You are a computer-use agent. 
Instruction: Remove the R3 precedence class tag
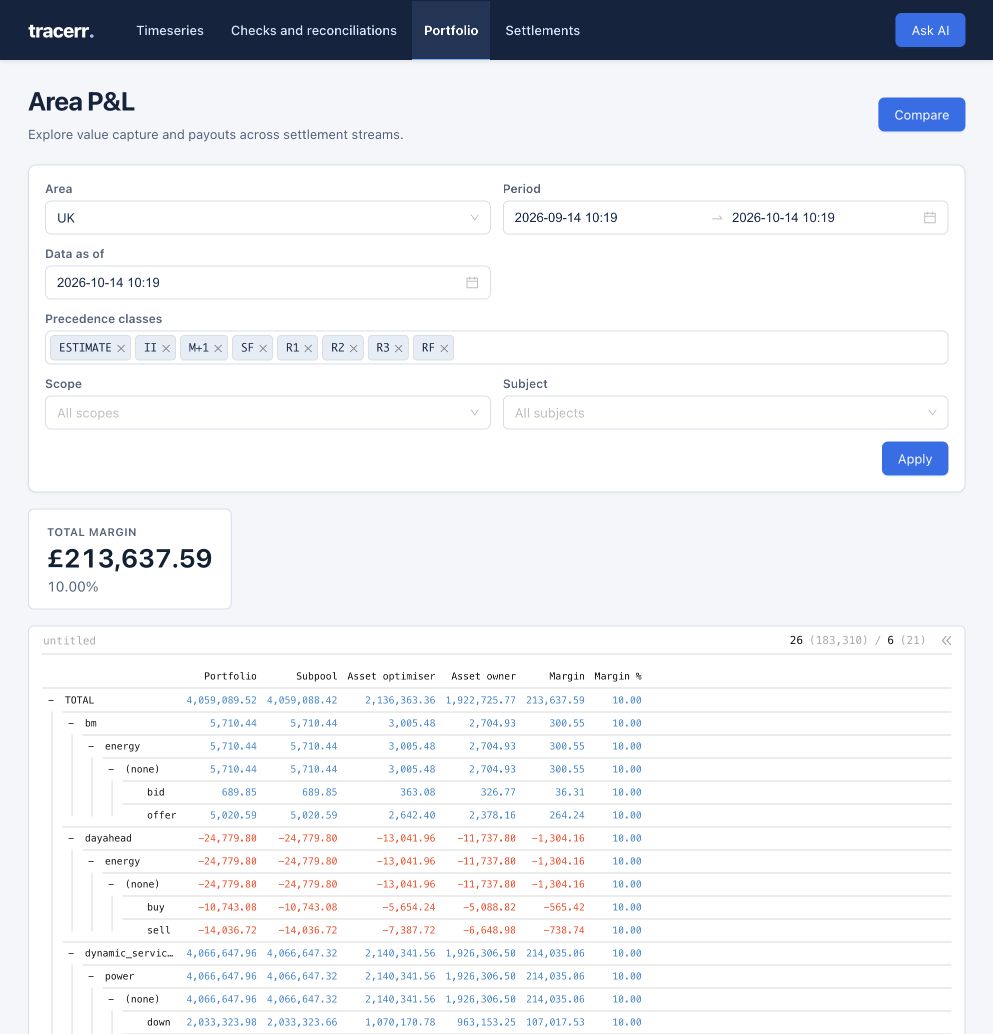coord(398,348)
